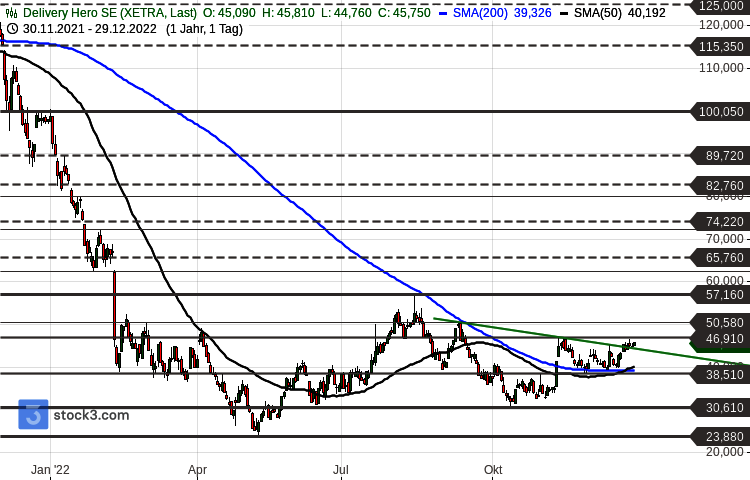Viewport: 750px width, 480px height.
Task: Click the 23,880 price level label
Action: point(721,436)
